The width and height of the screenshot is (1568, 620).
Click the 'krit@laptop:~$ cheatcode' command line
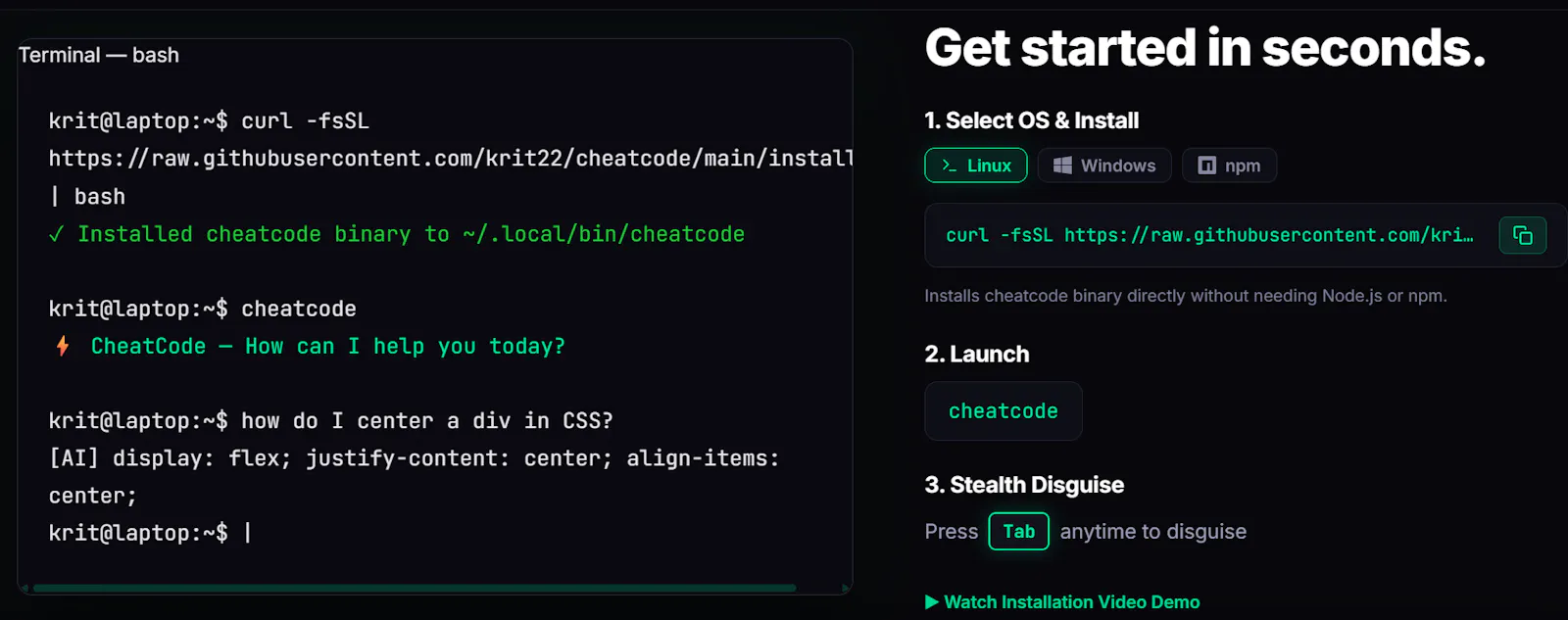click(203, 309)
